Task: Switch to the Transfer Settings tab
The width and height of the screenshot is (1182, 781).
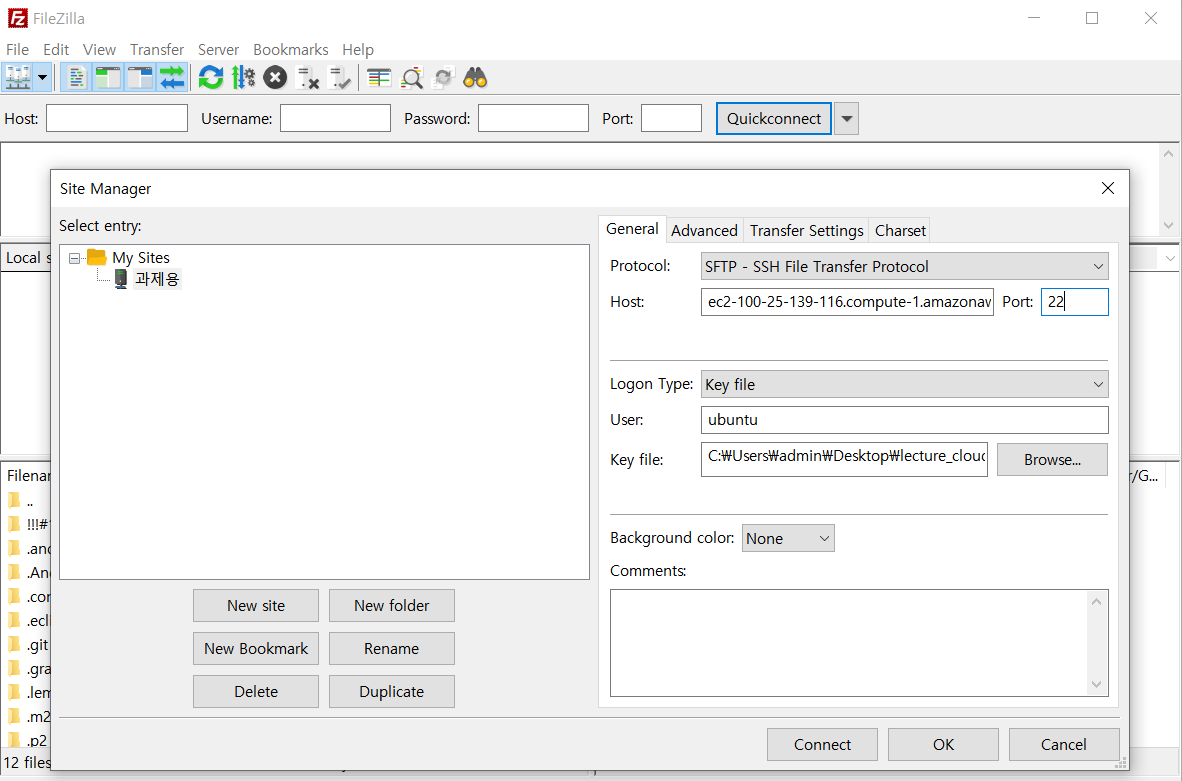Action: [807, 231]
